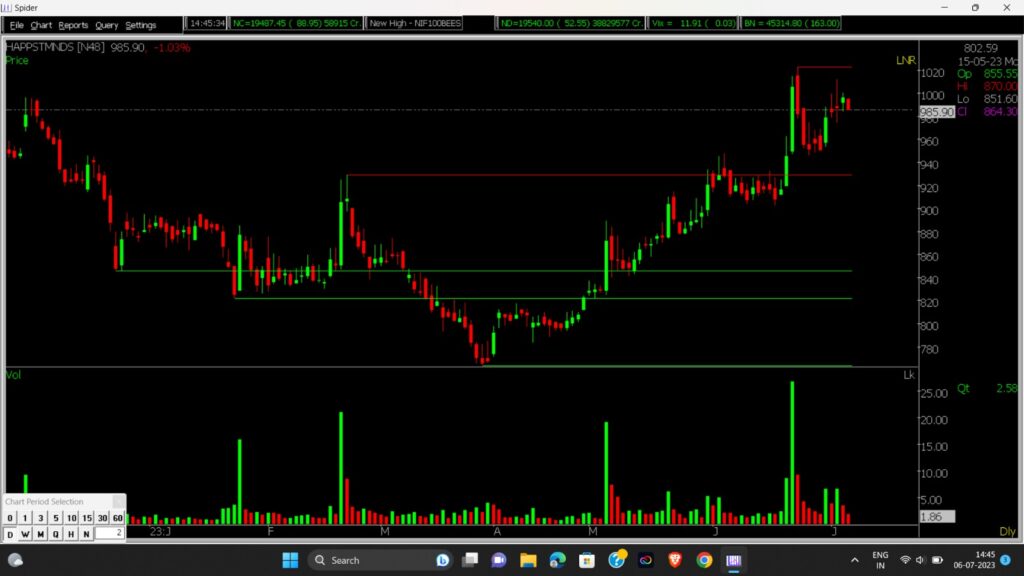Select the 60-minute chart period button
The image size is (1024, 576).
(117, 518)
